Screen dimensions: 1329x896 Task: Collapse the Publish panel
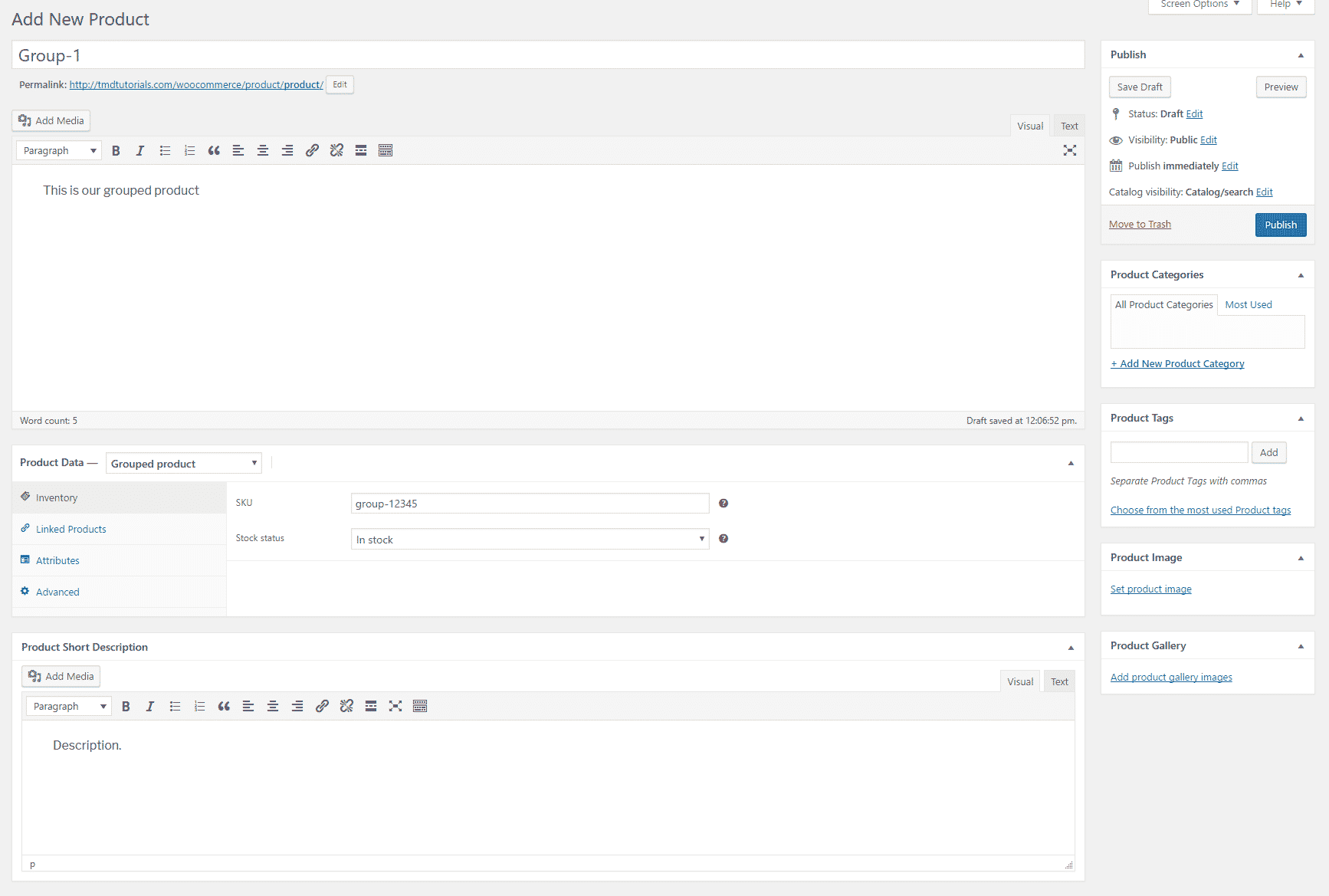[x=1301, y=55]
